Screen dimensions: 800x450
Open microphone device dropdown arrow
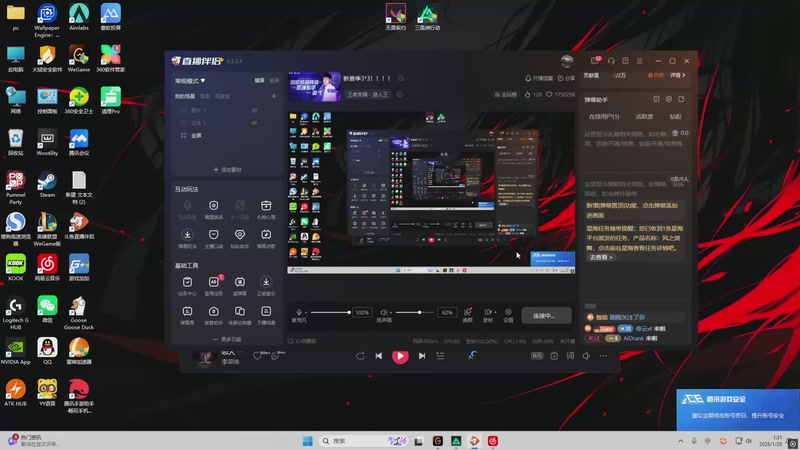coord(306,312)
